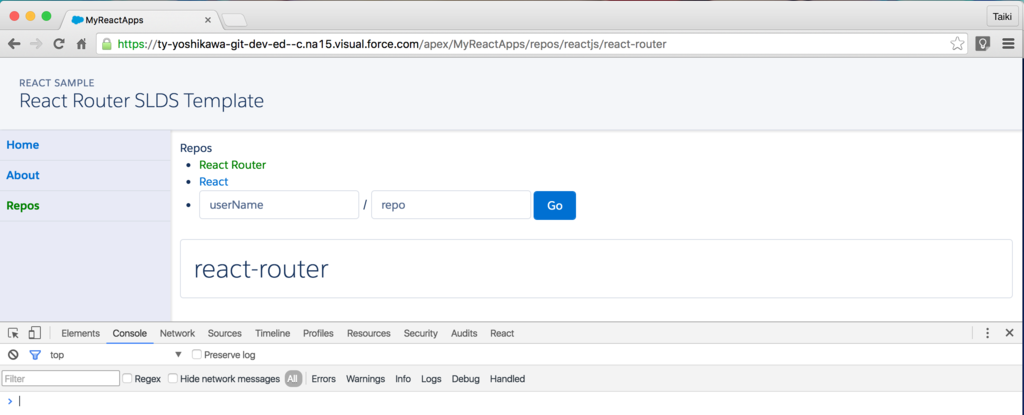Open the Timeline tab
Image resolution: width=1024 pixels, height=415 pixels.
272,333
